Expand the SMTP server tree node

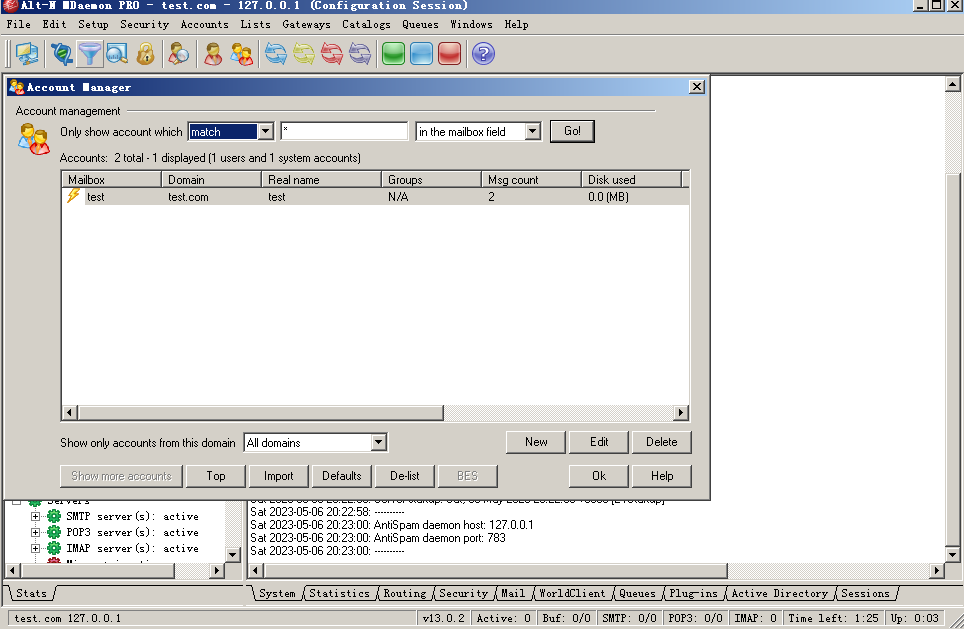point(36,516)
